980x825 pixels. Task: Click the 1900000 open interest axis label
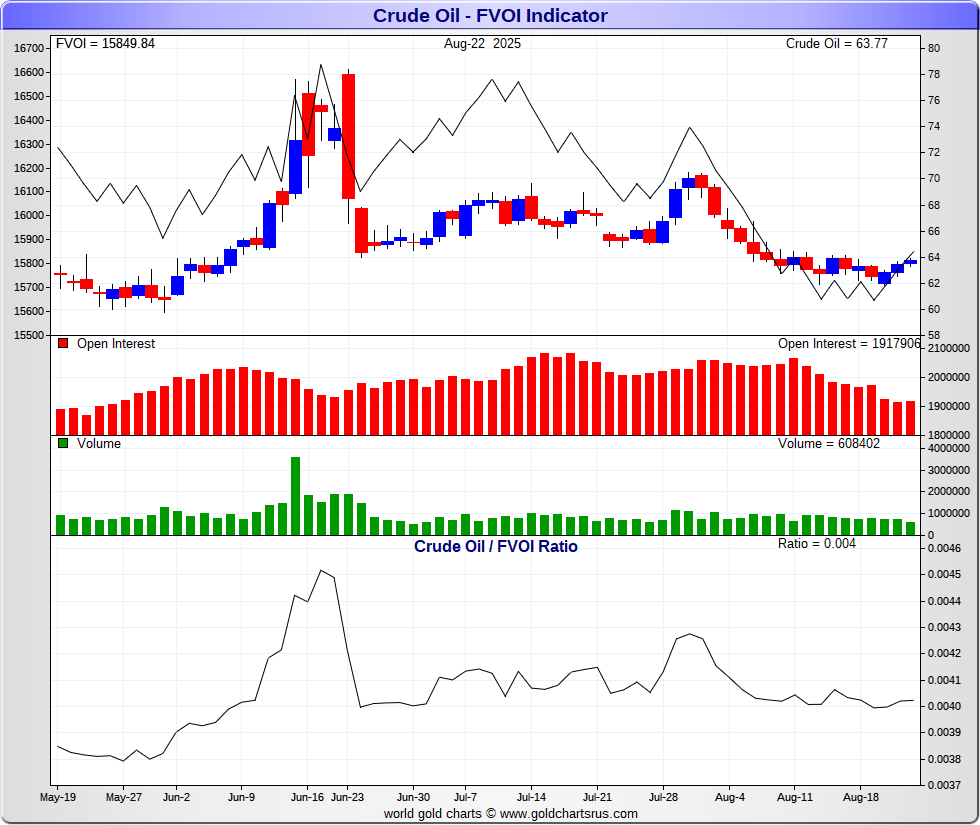coord(949,406)
